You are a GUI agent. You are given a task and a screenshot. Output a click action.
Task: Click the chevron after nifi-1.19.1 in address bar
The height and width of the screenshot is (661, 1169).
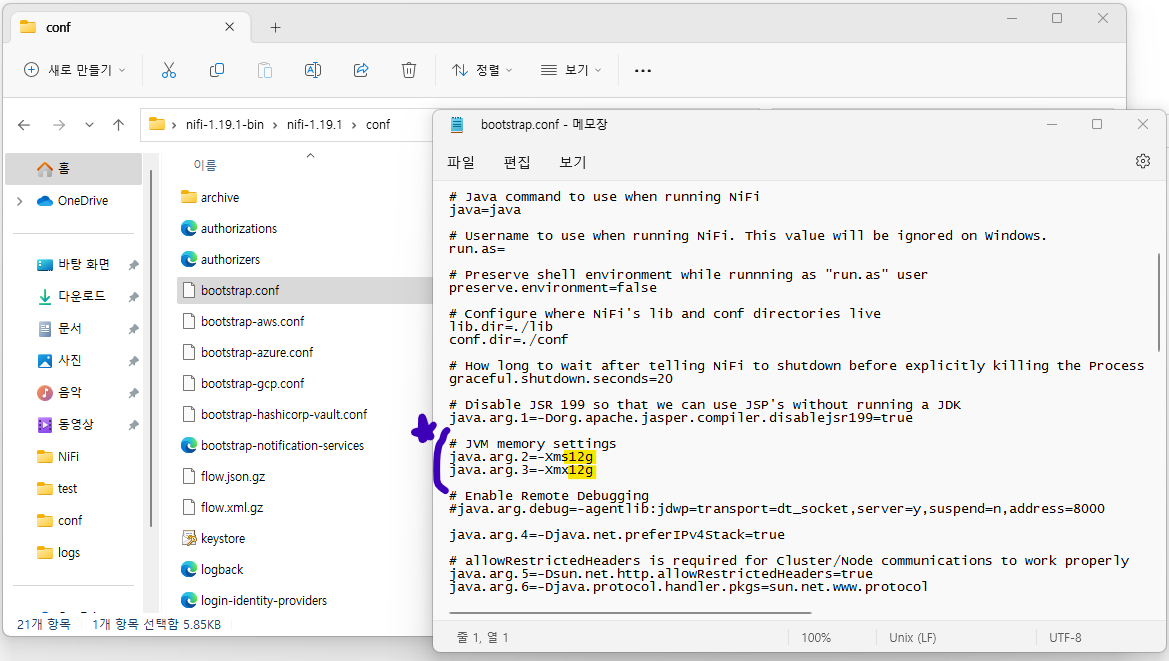coord(353,125)
